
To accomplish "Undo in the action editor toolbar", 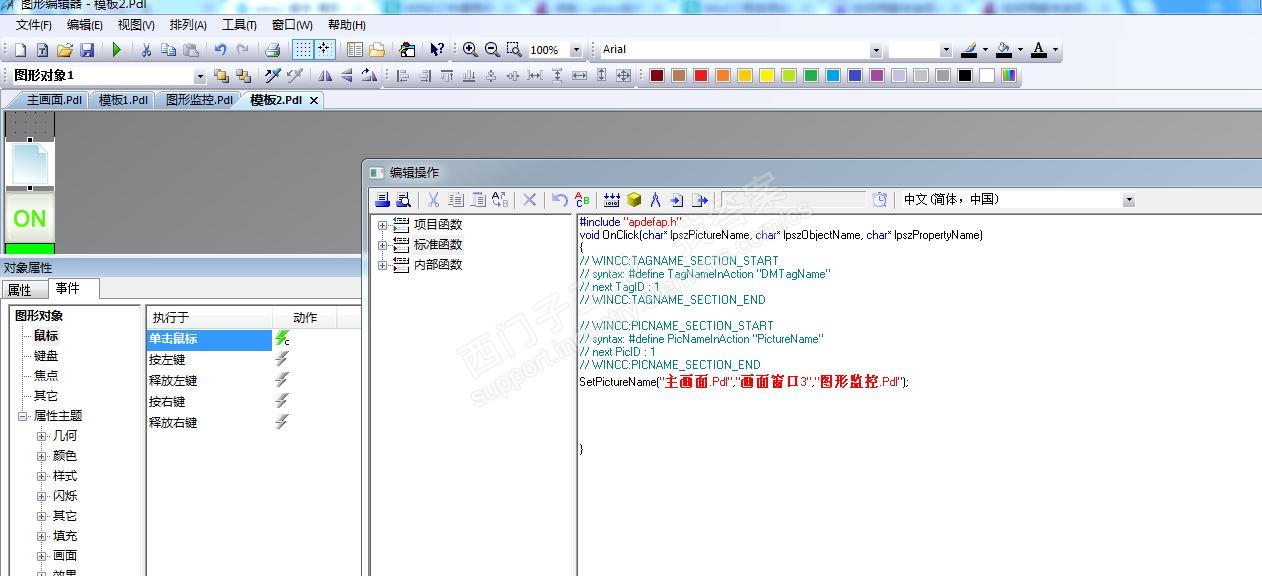I will 560,200.
